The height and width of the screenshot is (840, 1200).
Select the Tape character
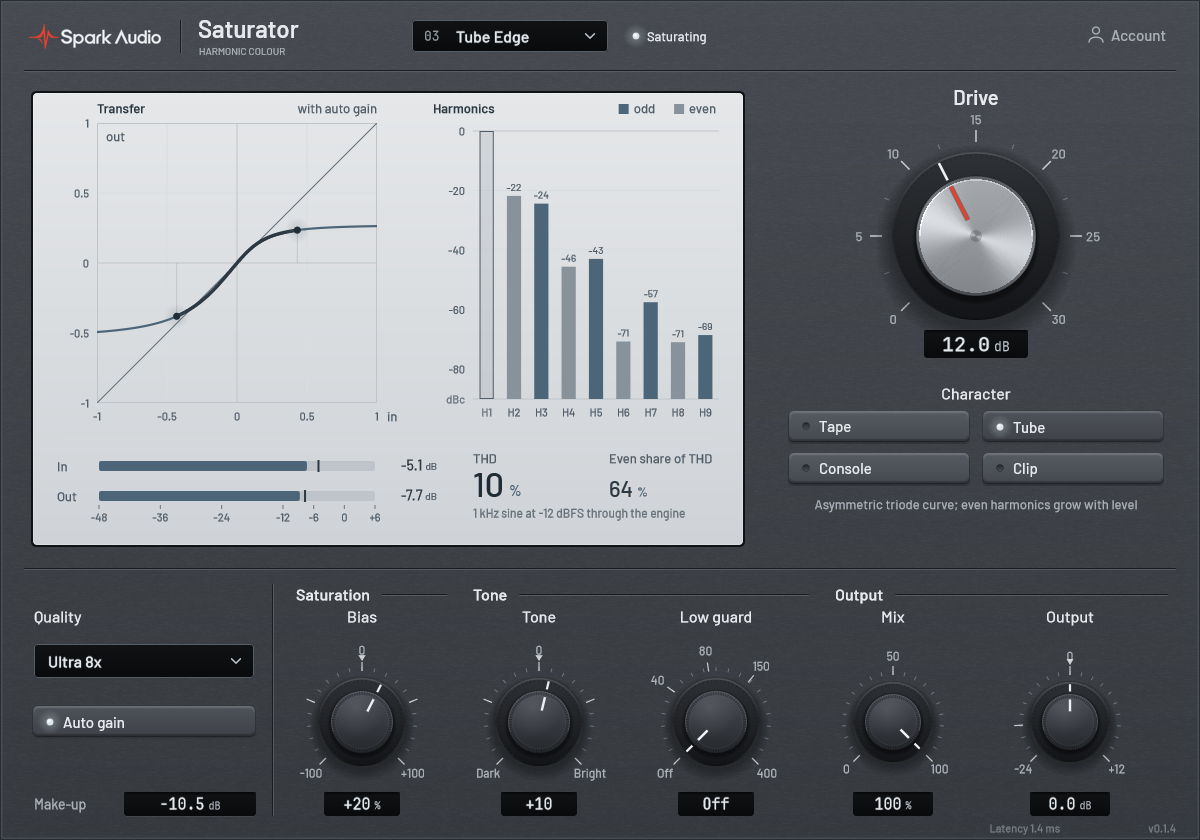tap(879, 427)
